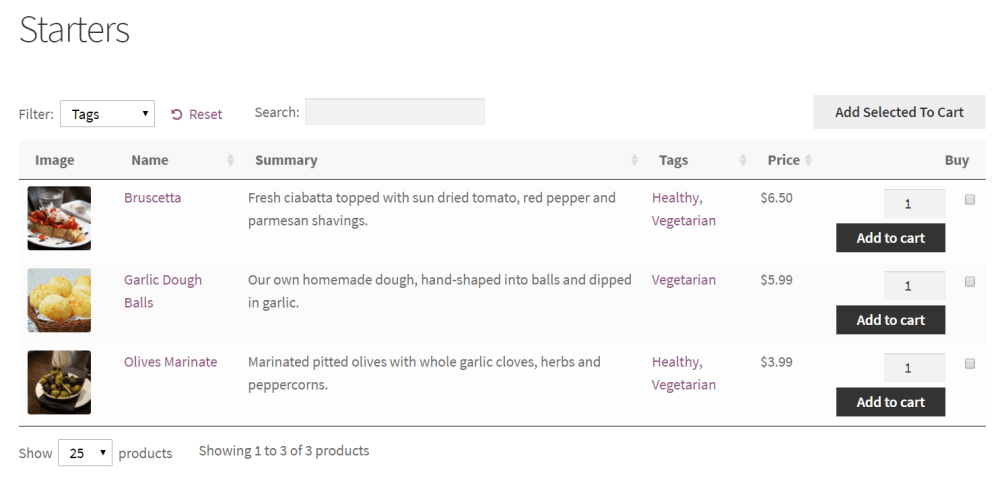
Task: Add Bruscetta to cart
Action: (x=890, y=238)
